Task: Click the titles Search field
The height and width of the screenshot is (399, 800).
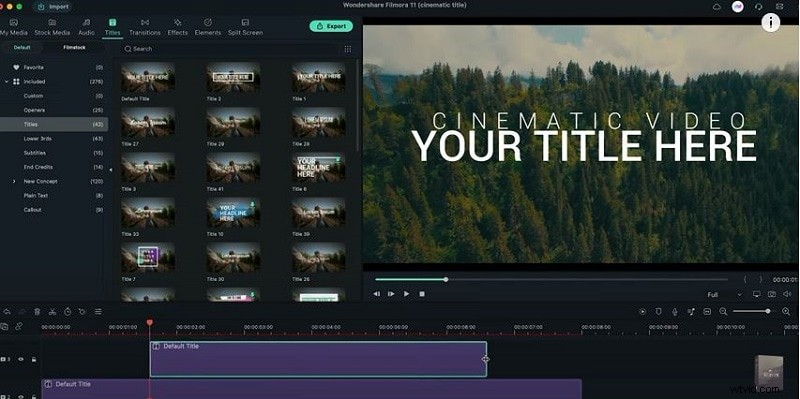Action: tap(231, 49)
